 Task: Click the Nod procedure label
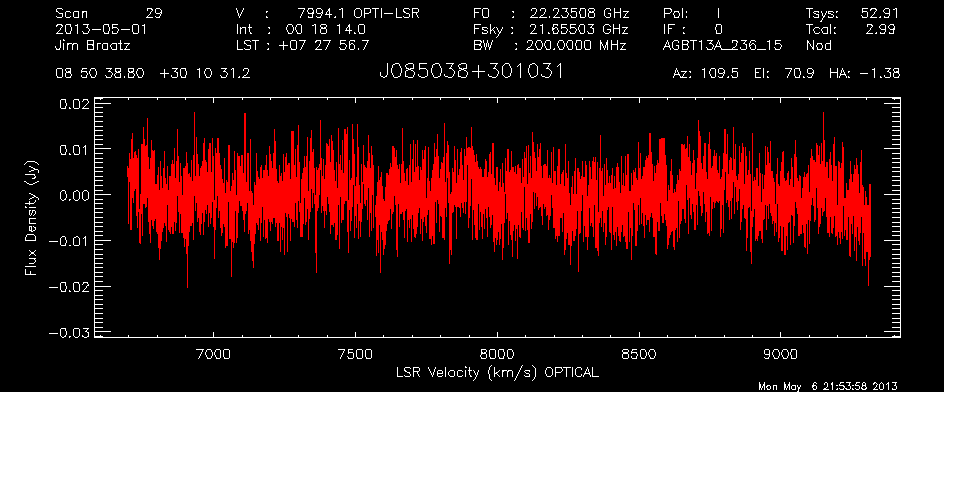coord(818,45)
